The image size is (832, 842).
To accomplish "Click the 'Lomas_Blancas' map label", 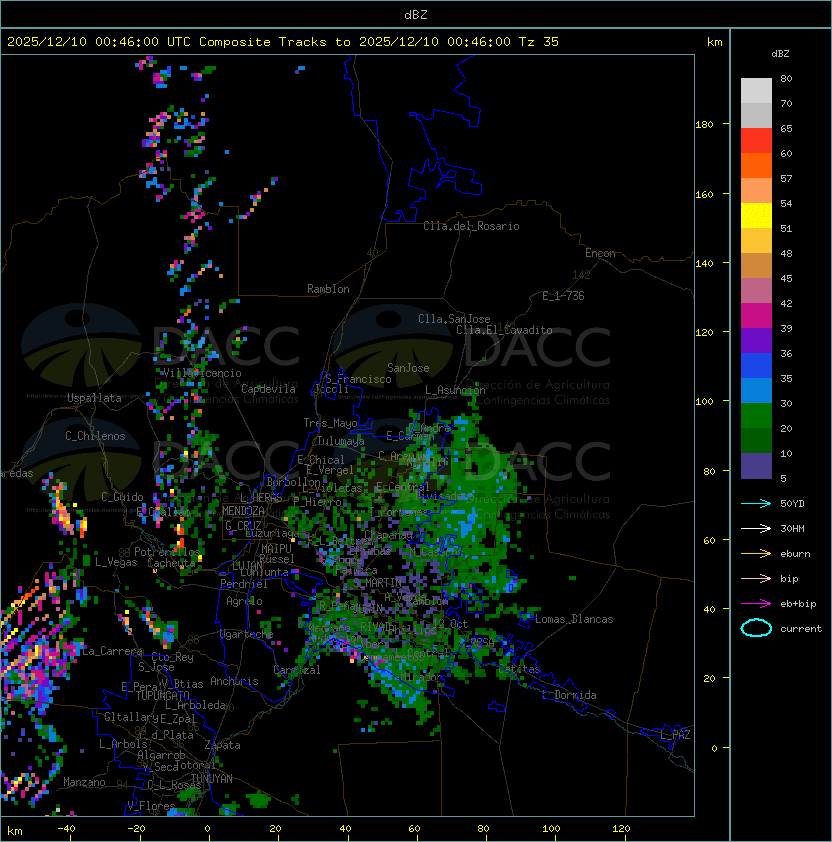I will click(574, 619).
